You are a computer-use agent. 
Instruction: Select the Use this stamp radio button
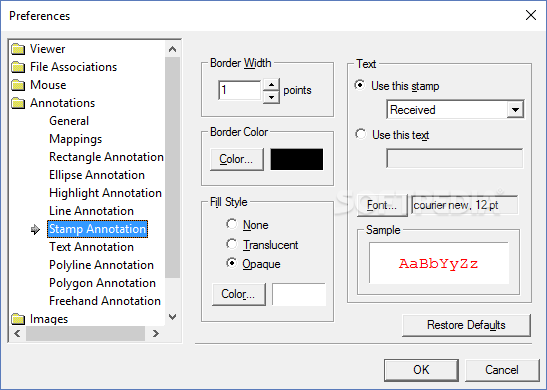click(360, 85)
